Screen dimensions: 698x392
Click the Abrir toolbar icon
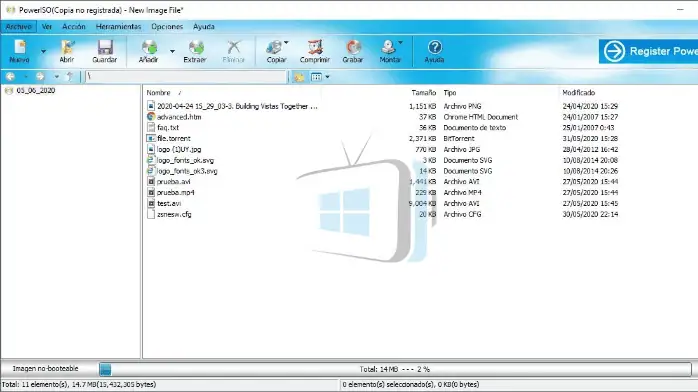point(67,51)
